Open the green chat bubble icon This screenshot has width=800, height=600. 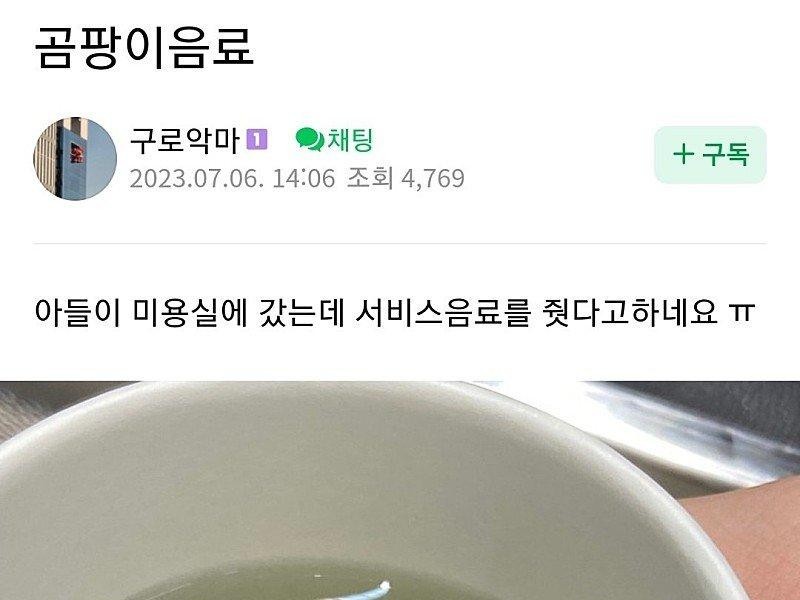coord(310,139)
